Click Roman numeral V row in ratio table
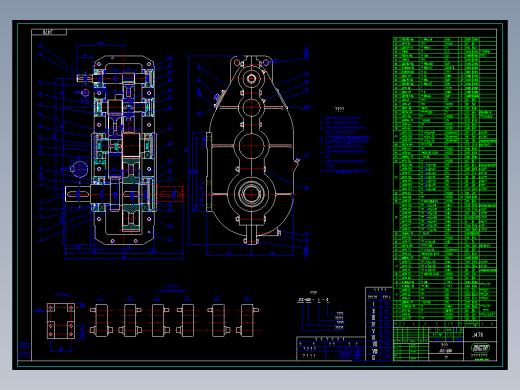 point(379,331)
